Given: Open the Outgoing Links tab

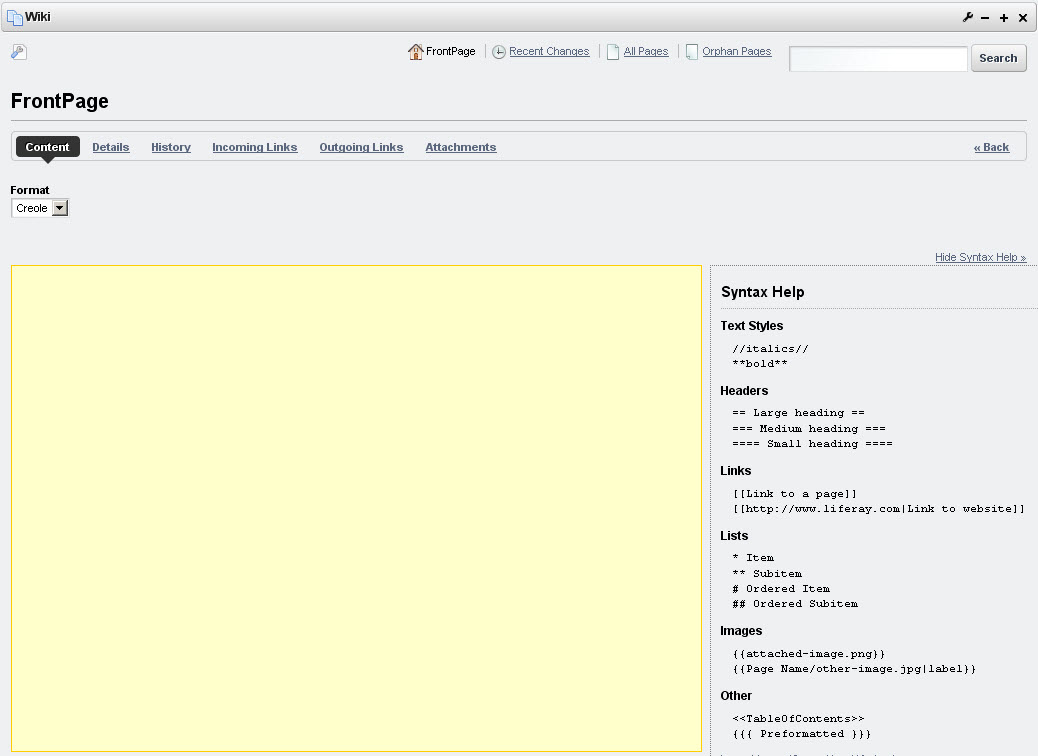Looking at the screenshot, I should point(361,147).
